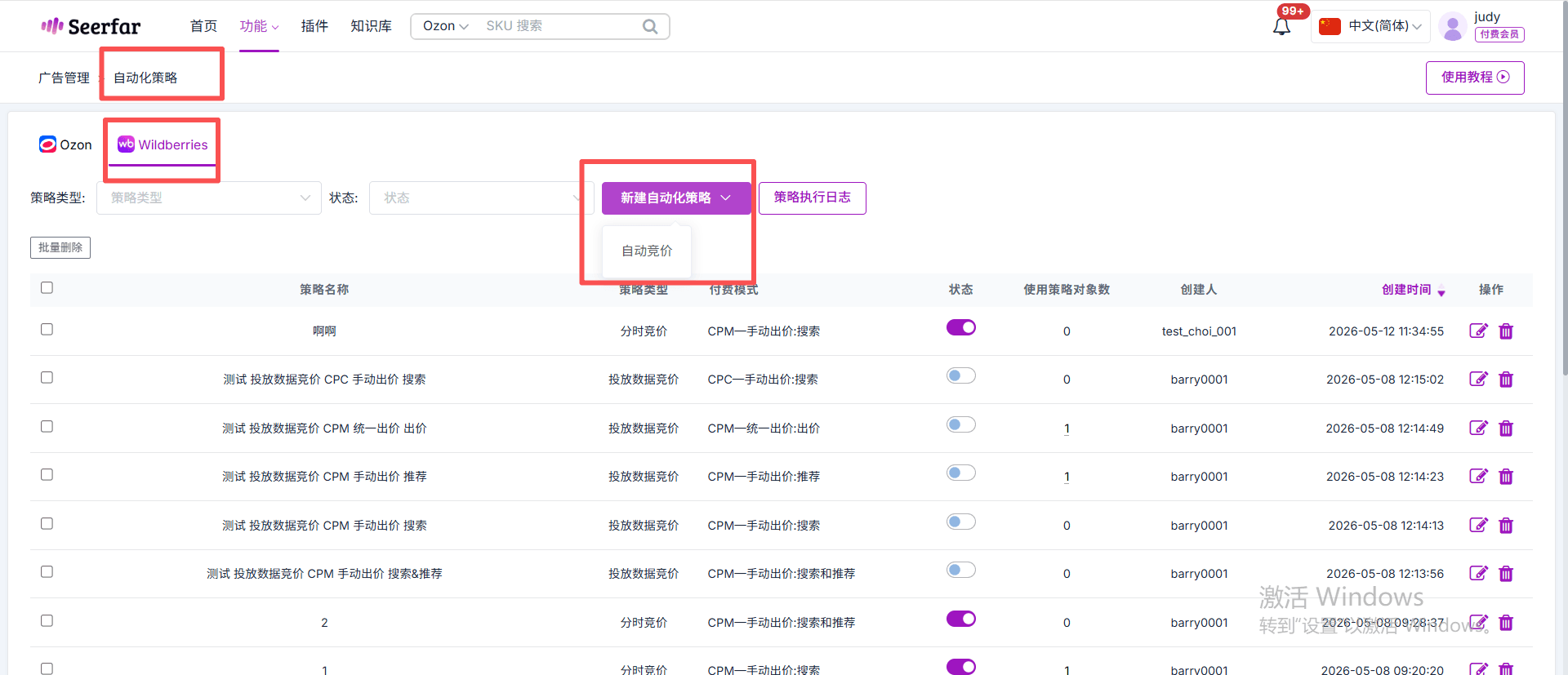
Task: Toggle off the 啊啊 strategy status switch
Action: (x=961, y=327)
